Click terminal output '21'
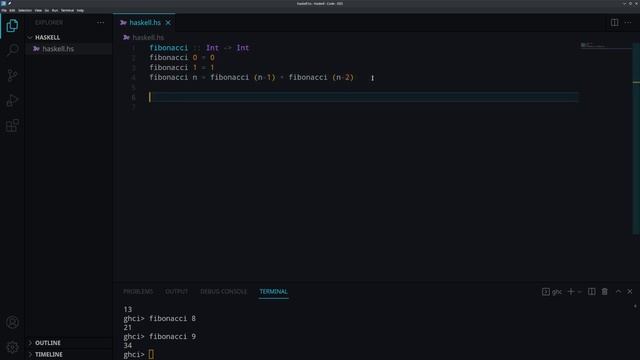This screenshot has width=640, height=360. pos(127,327)
